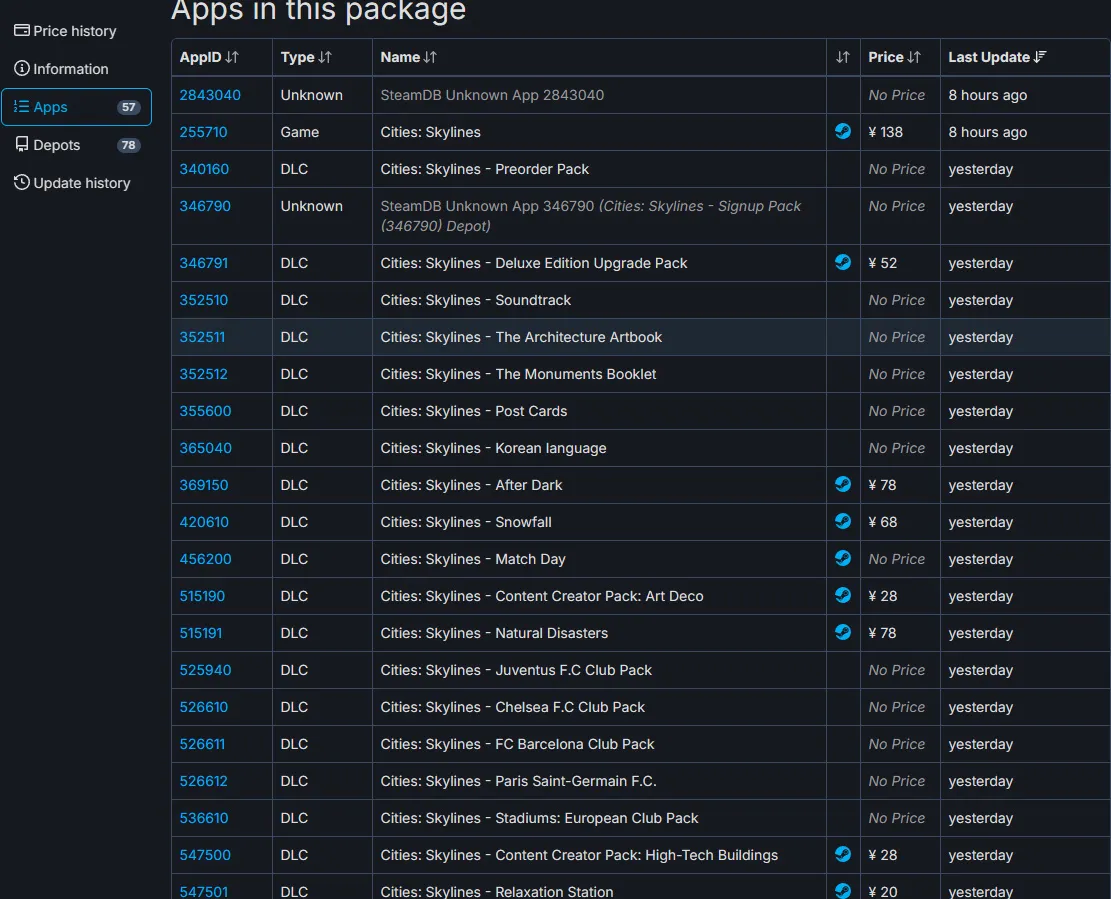Image resolution: width=1111 pixels, height=899 pixels.
Task: Open AppID 365040 link
Action: click(205, 448)
